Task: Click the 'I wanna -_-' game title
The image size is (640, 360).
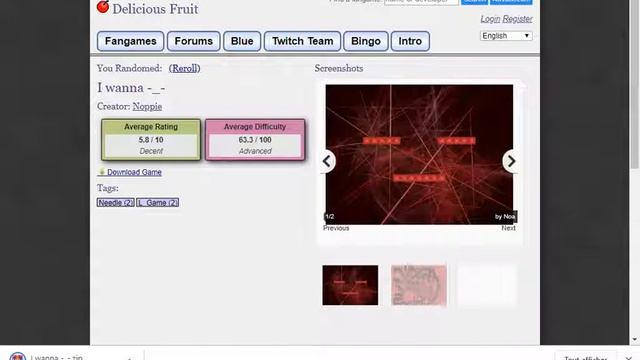Action: [131, 88]
